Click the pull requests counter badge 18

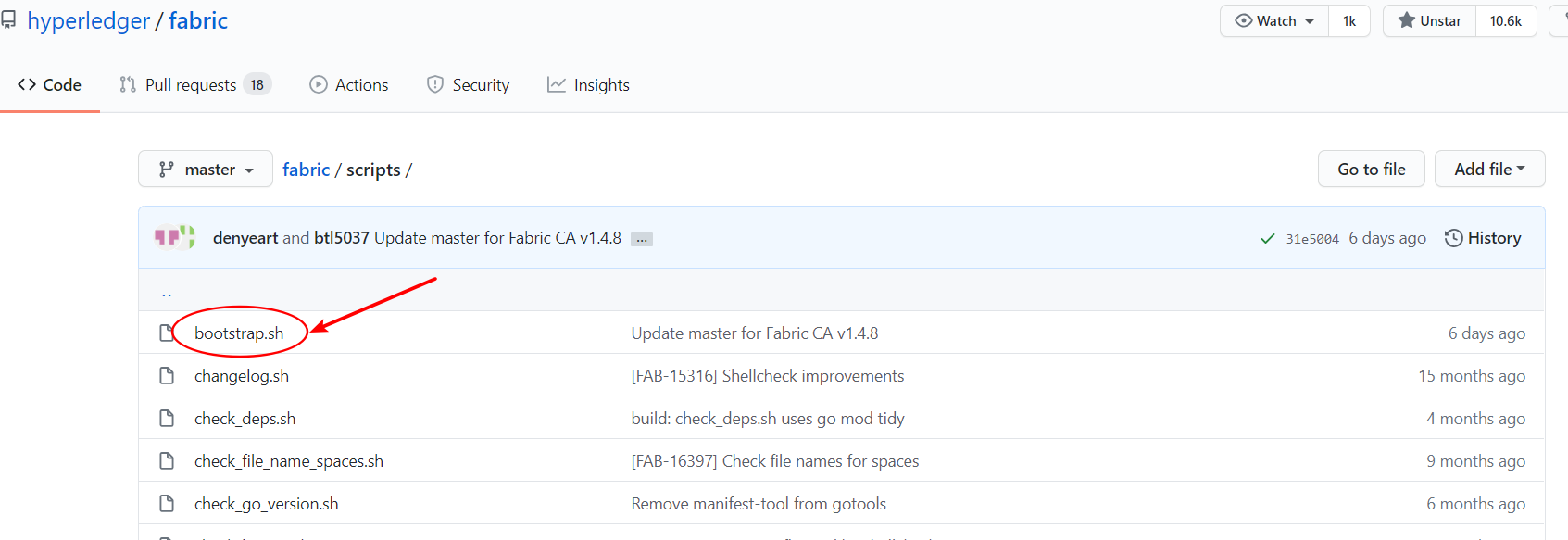click(257, 84)
